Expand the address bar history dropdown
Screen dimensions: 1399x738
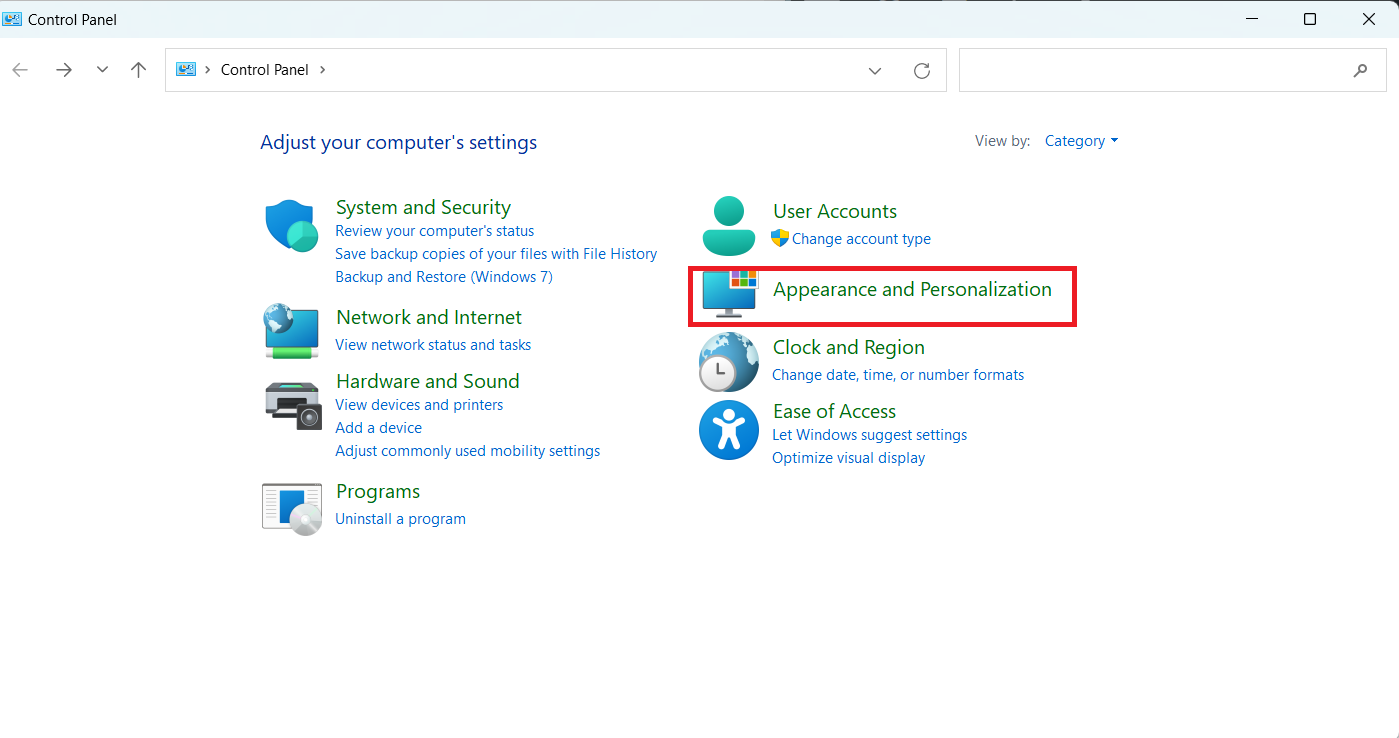click(x=875, y=70)
